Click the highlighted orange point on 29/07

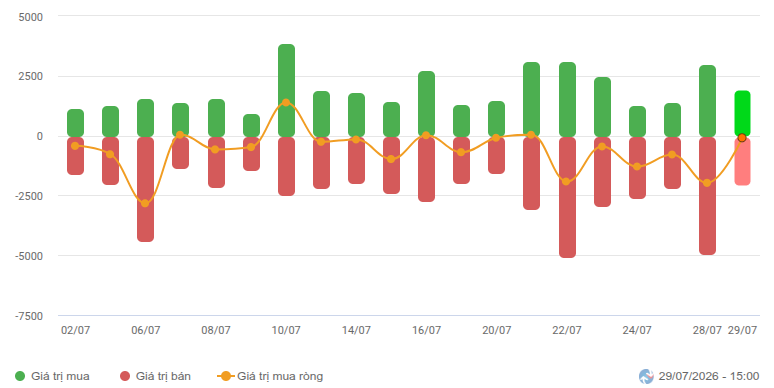(742, 138)
